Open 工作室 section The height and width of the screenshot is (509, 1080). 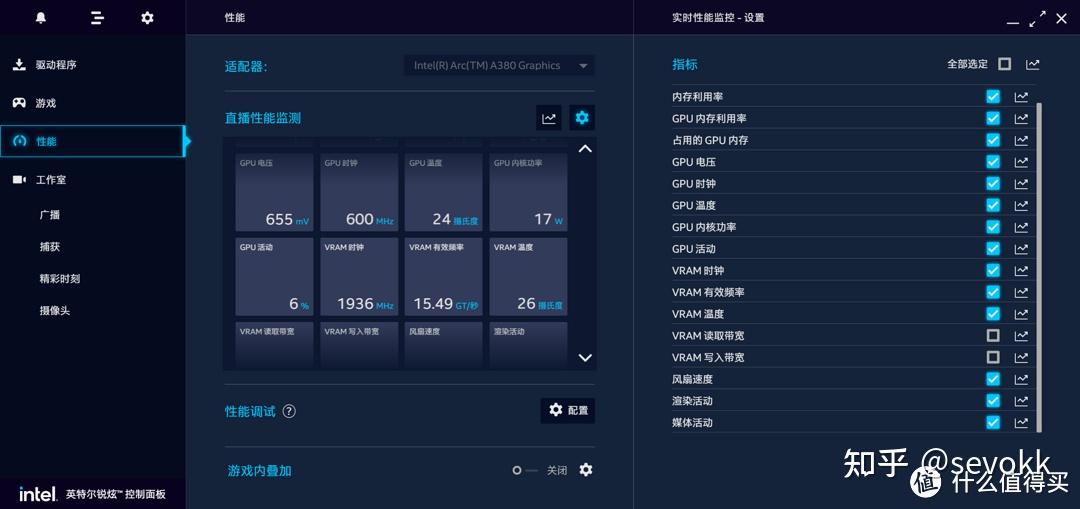92,180
